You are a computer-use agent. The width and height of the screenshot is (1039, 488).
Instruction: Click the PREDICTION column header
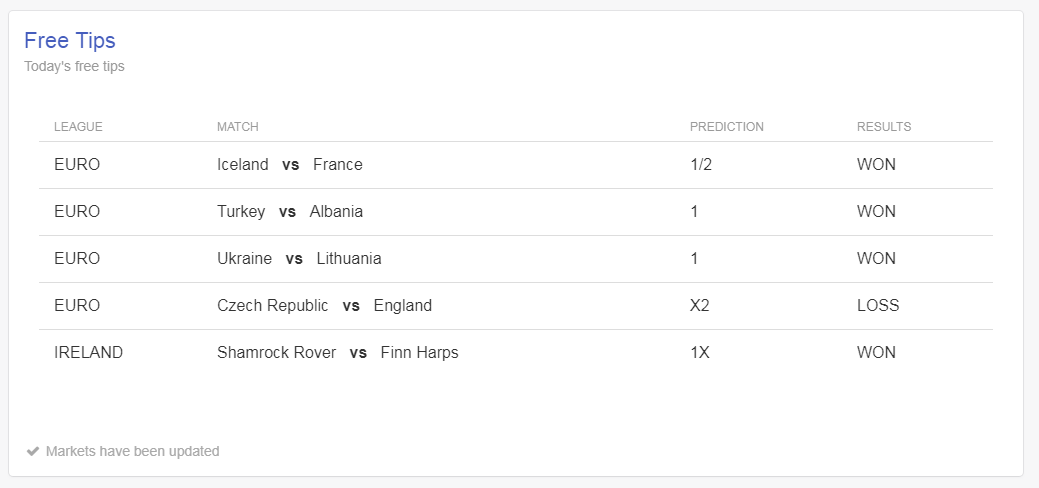pyautogui.click(x=726, y=127)
